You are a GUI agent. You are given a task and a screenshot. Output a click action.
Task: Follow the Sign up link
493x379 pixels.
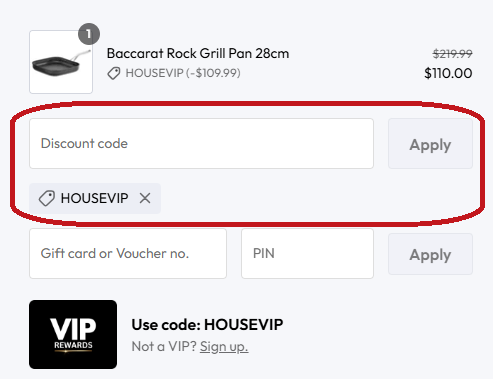pos(224,347)
